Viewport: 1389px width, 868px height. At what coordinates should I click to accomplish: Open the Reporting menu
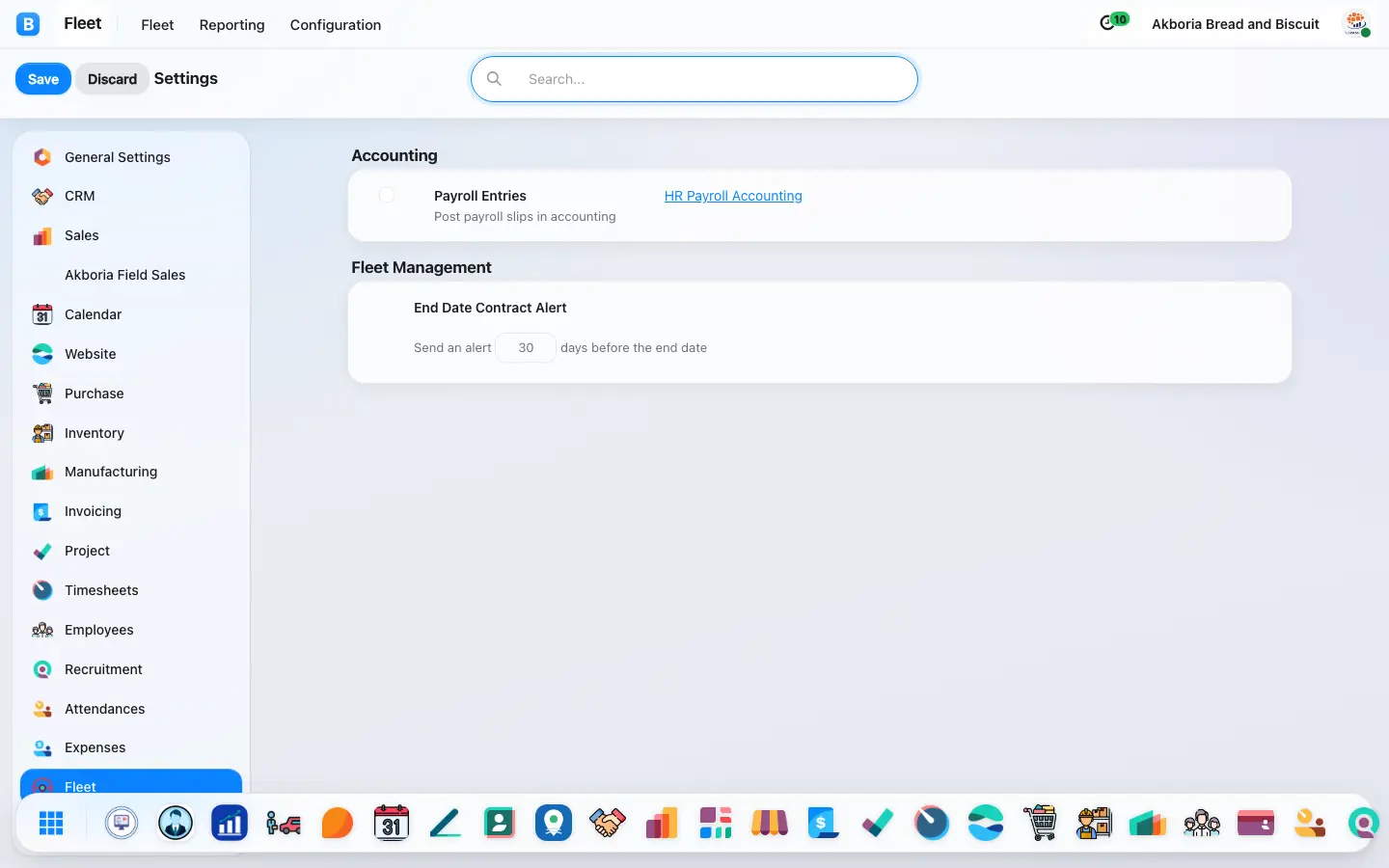click(x=231, y=25)
